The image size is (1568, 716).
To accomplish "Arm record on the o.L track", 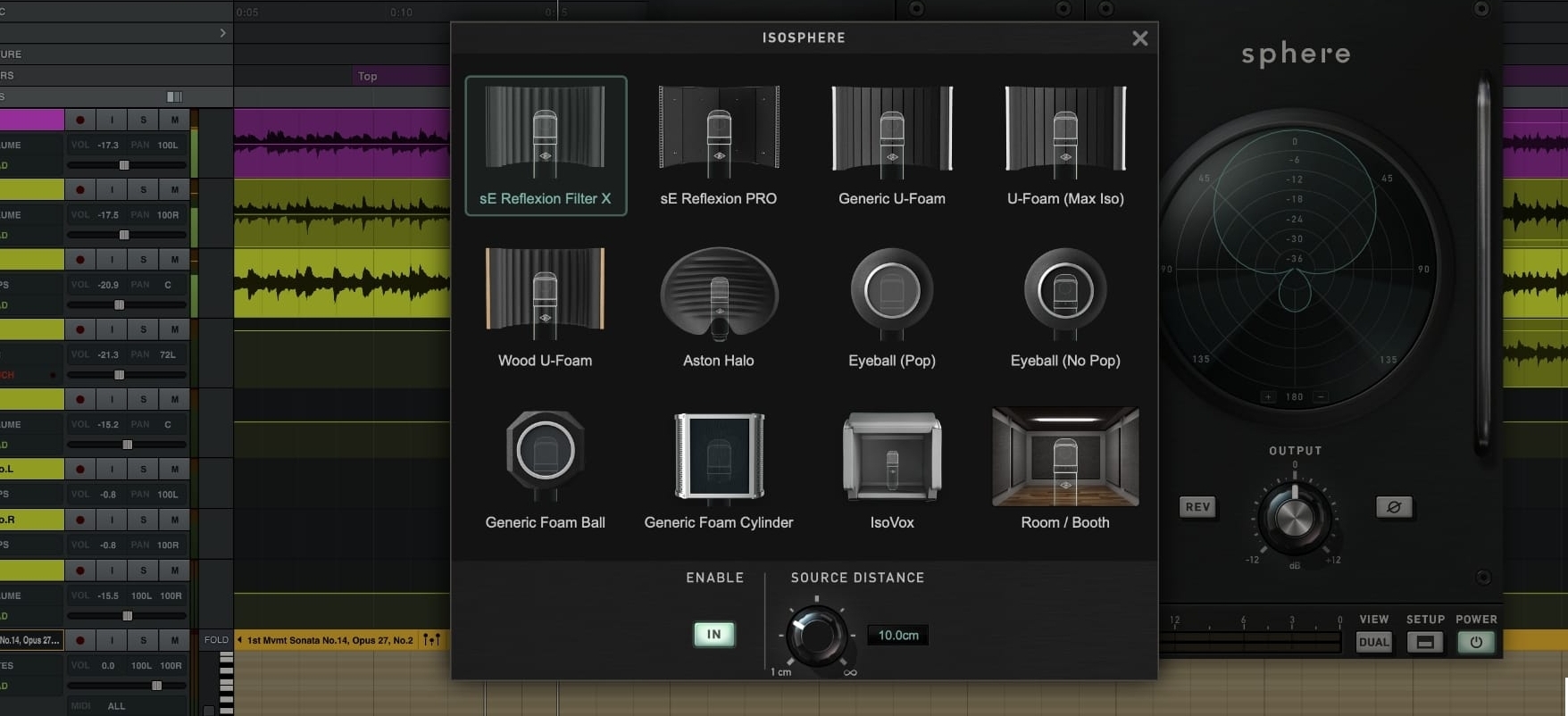I will [80, 469].
